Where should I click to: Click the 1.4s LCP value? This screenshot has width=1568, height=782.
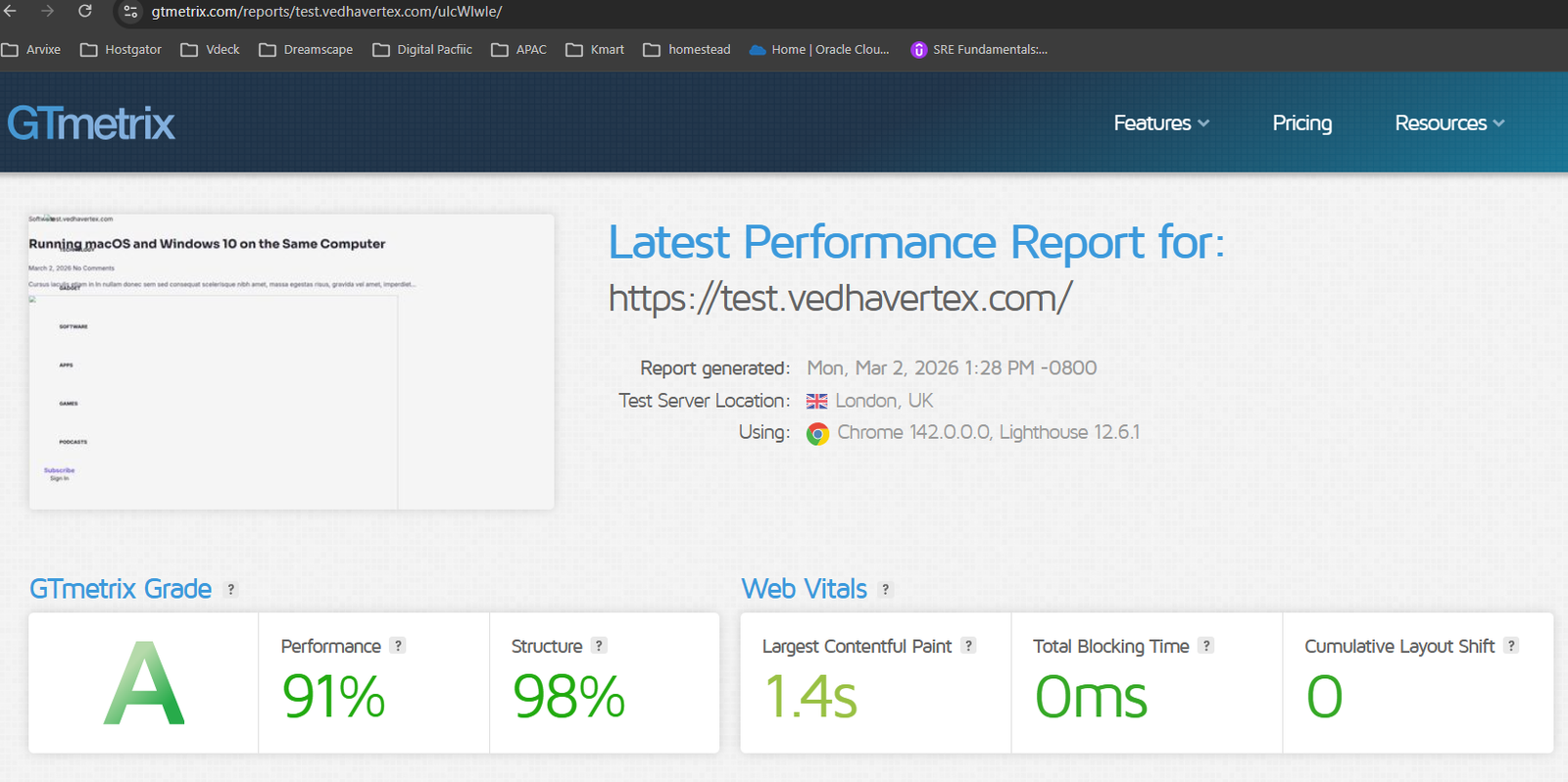pos(810,697)
